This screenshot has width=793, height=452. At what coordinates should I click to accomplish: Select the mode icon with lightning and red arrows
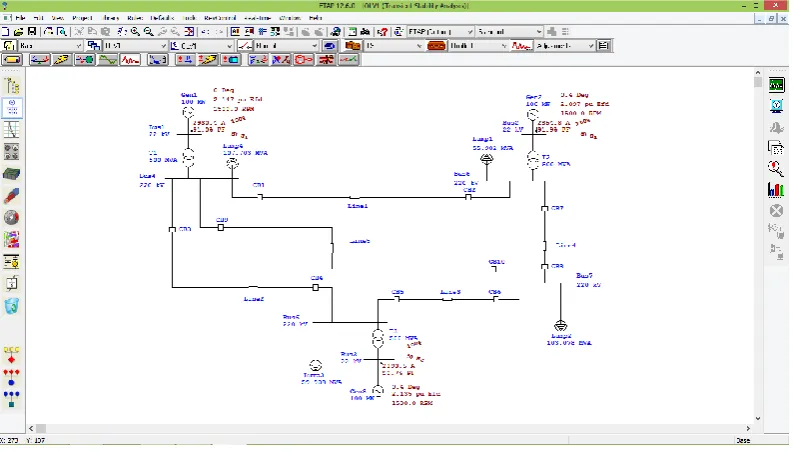click(207, 60)
